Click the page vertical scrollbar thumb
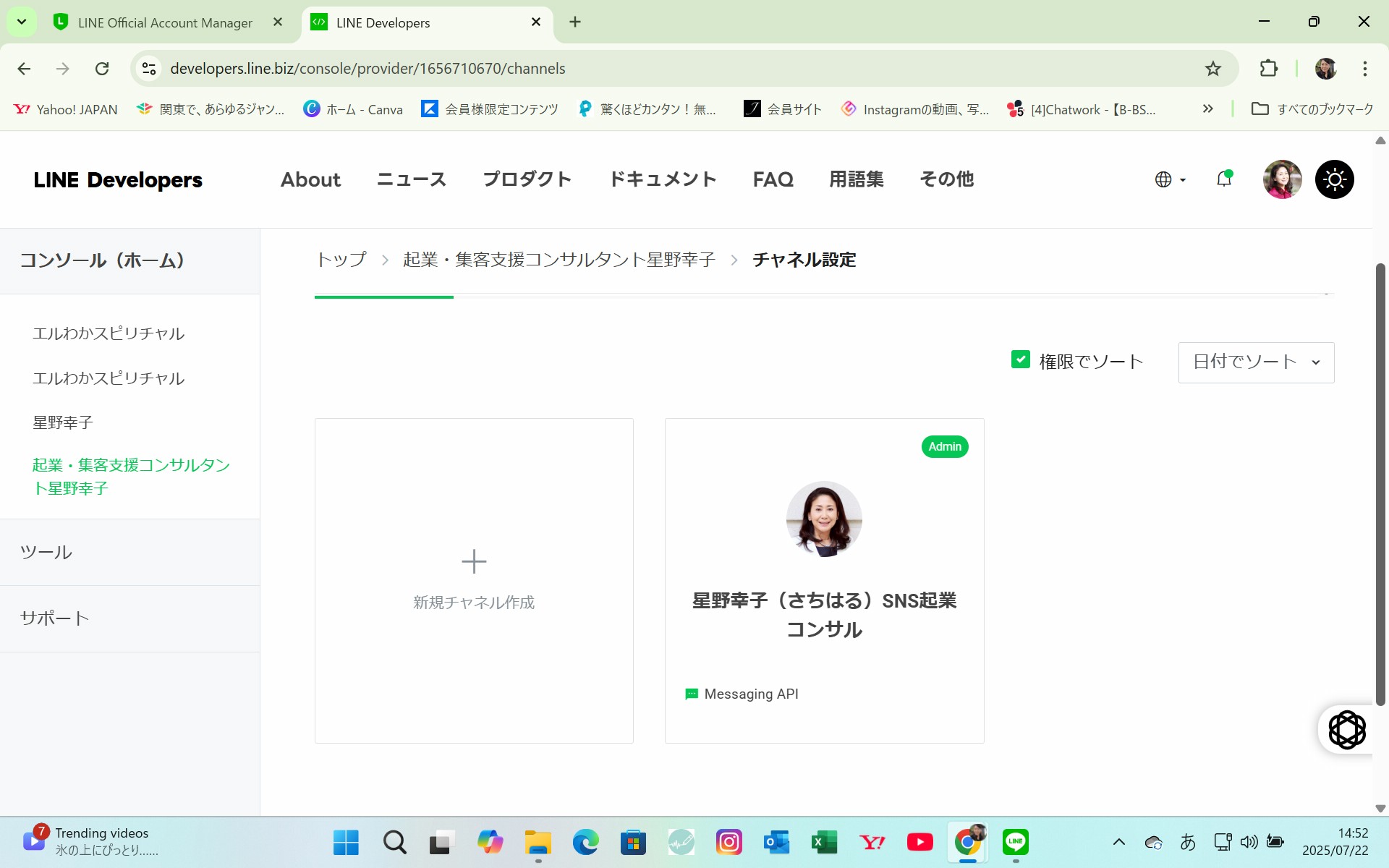 (x=1380, y=483)
